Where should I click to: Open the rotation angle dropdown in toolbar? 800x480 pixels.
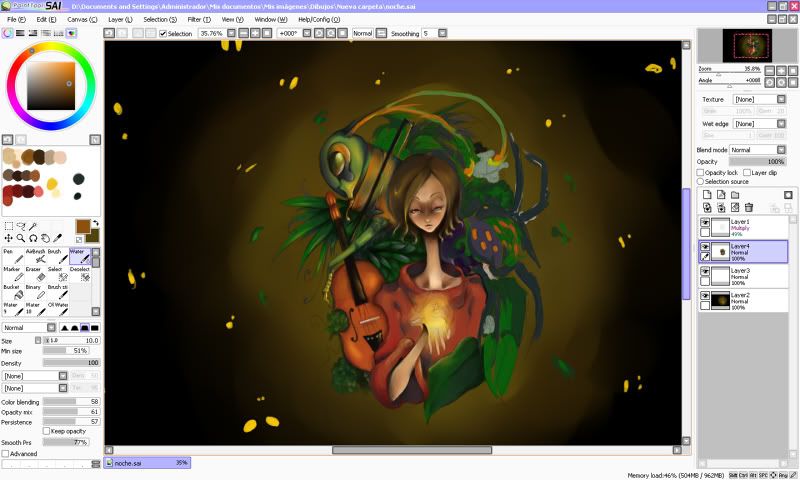(307, 33)
